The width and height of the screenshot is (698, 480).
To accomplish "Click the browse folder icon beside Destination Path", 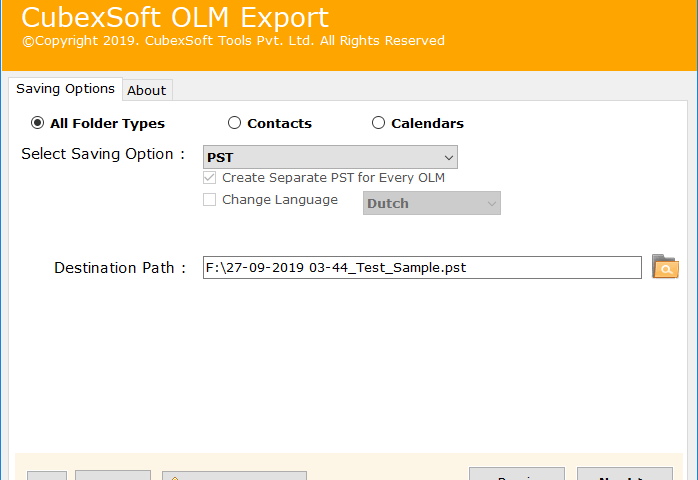I will click(x=665, y=267).
